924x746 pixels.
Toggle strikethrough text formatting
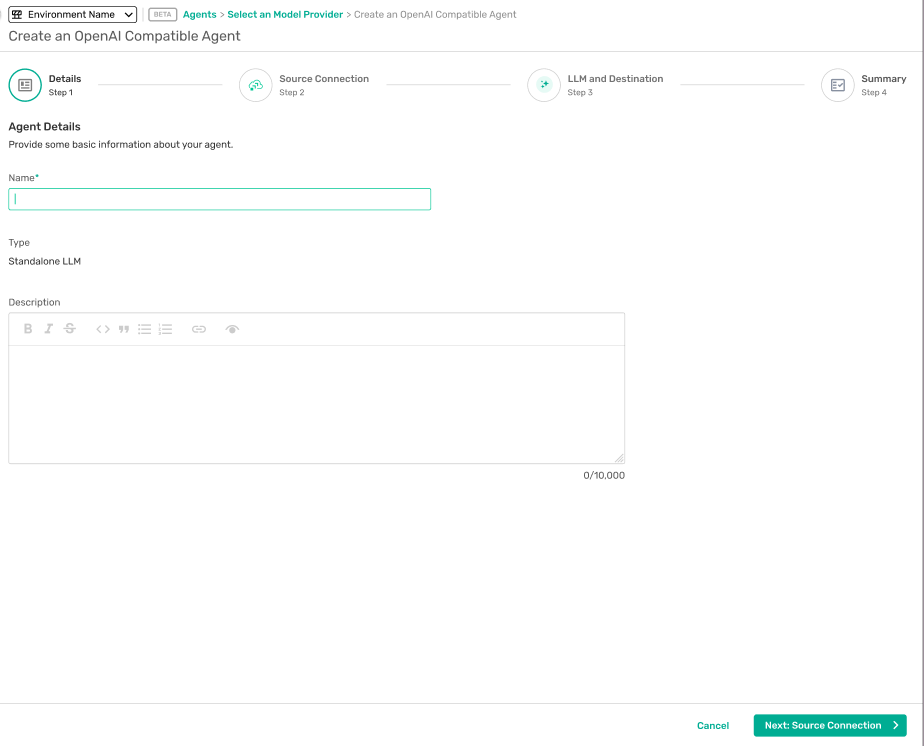70,329
